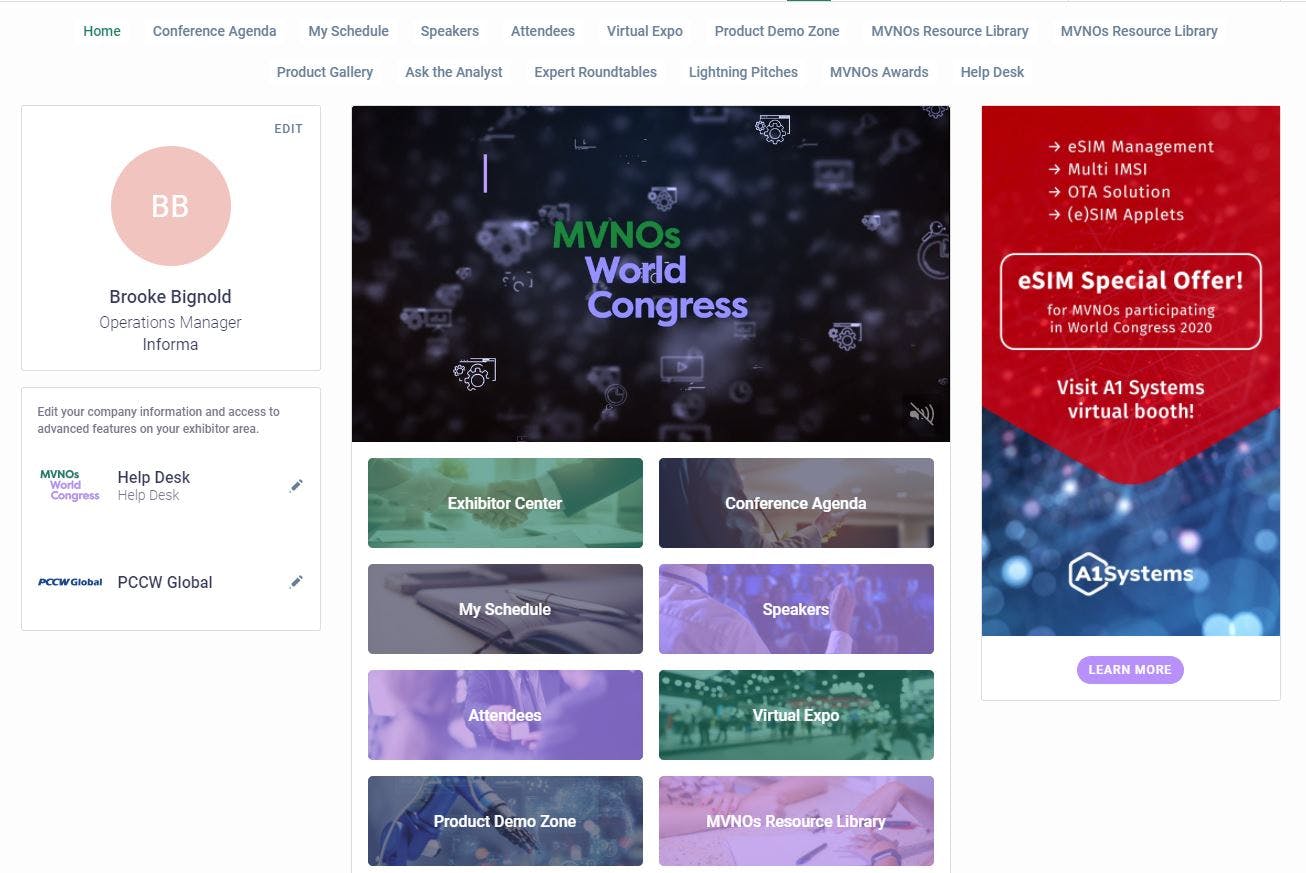Viewport: 1306px width, 873px height.
Task: Open Expert Roundtables in the navigation
Action: click(595, 72)
